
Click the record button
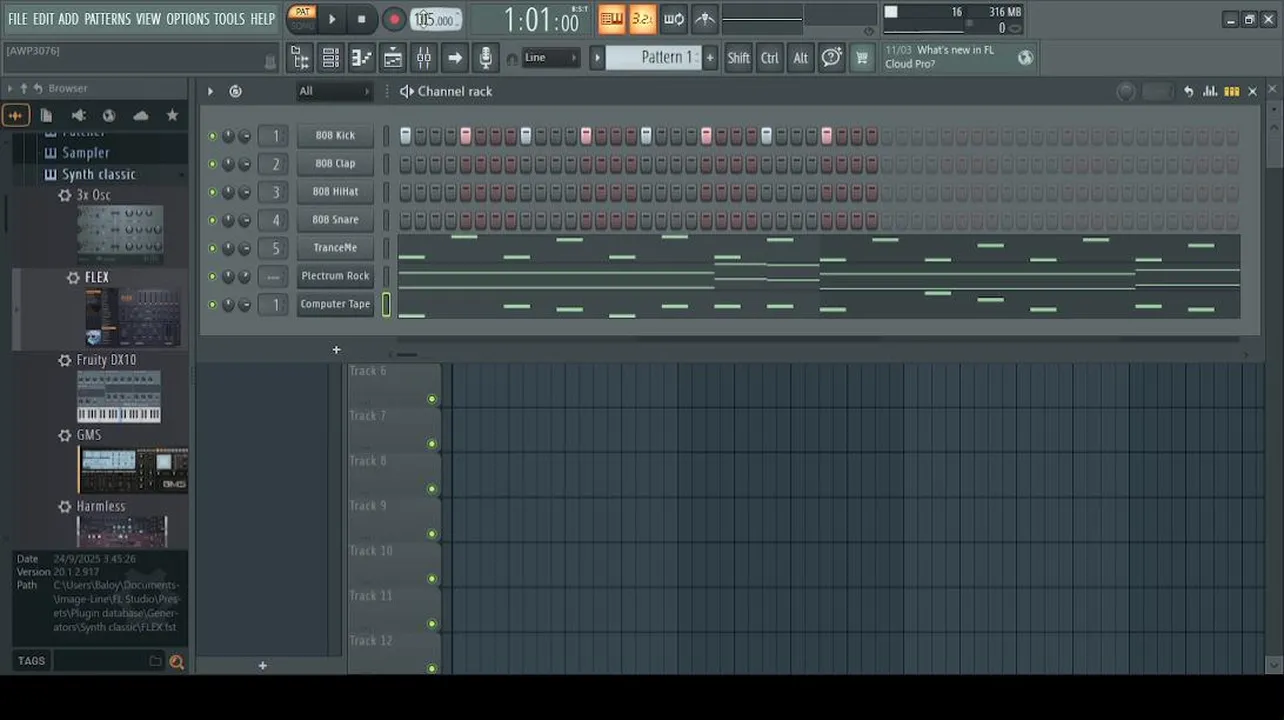[394, 19]
